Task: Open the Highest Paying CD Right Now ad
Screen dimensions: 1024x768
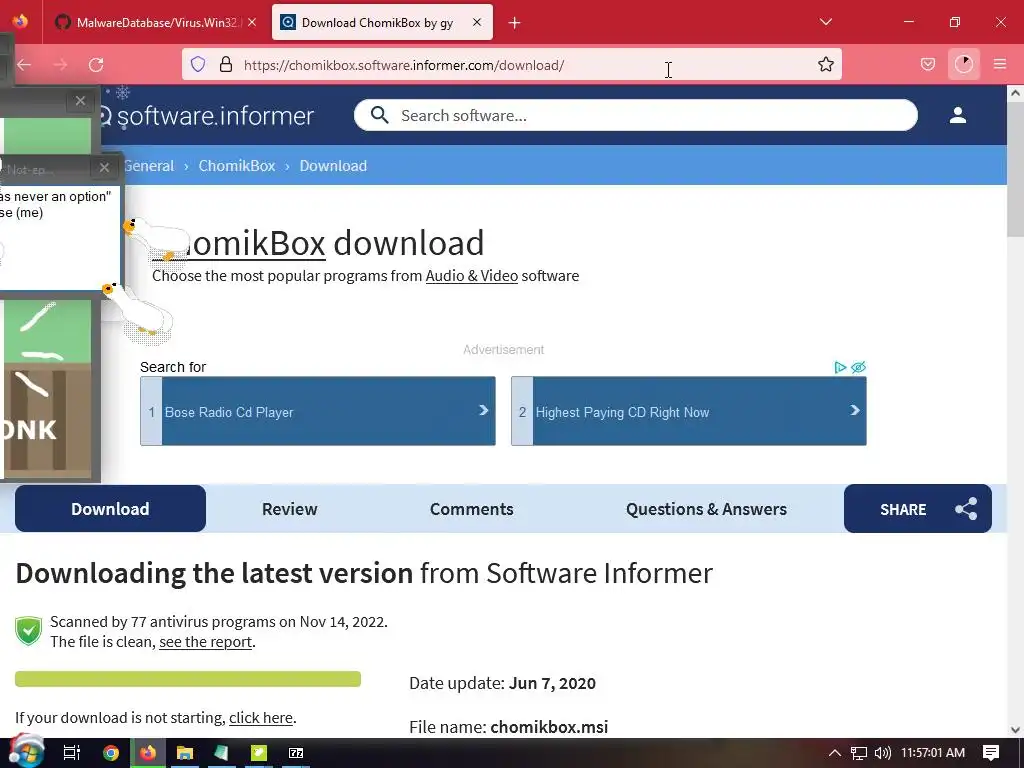Action: click(x=688, y=411)
